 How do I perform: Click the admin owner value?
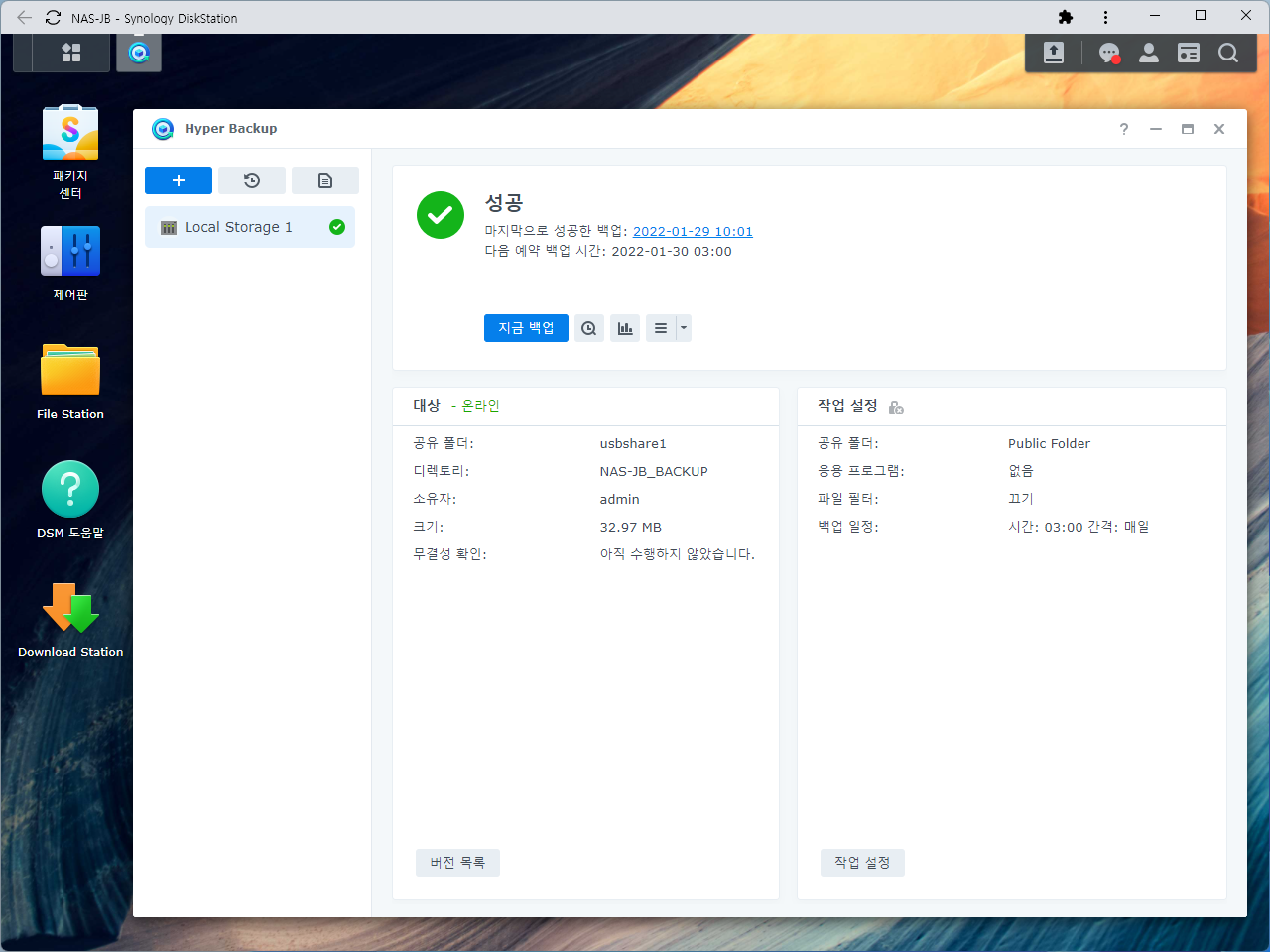tap(620, 499)
